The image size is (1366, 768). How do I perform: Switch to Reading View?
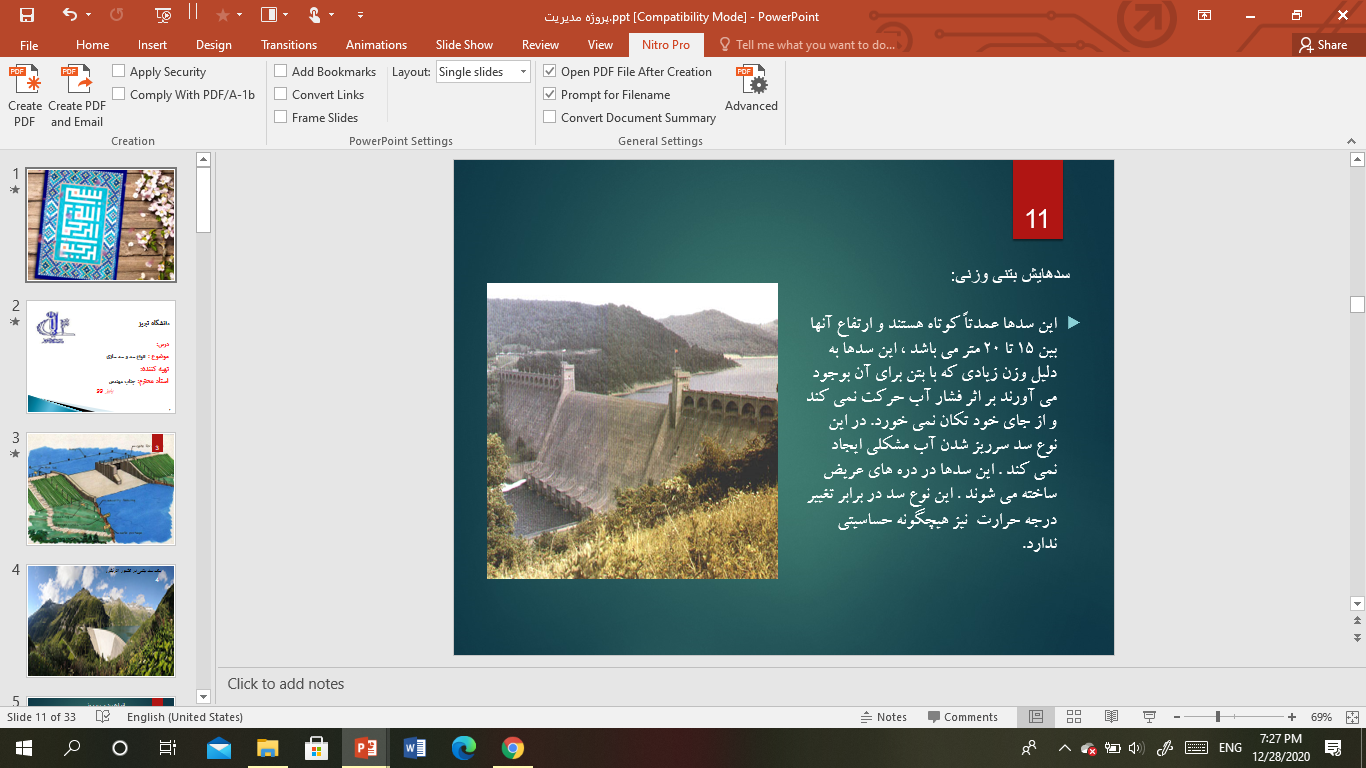click(1111, 717)
